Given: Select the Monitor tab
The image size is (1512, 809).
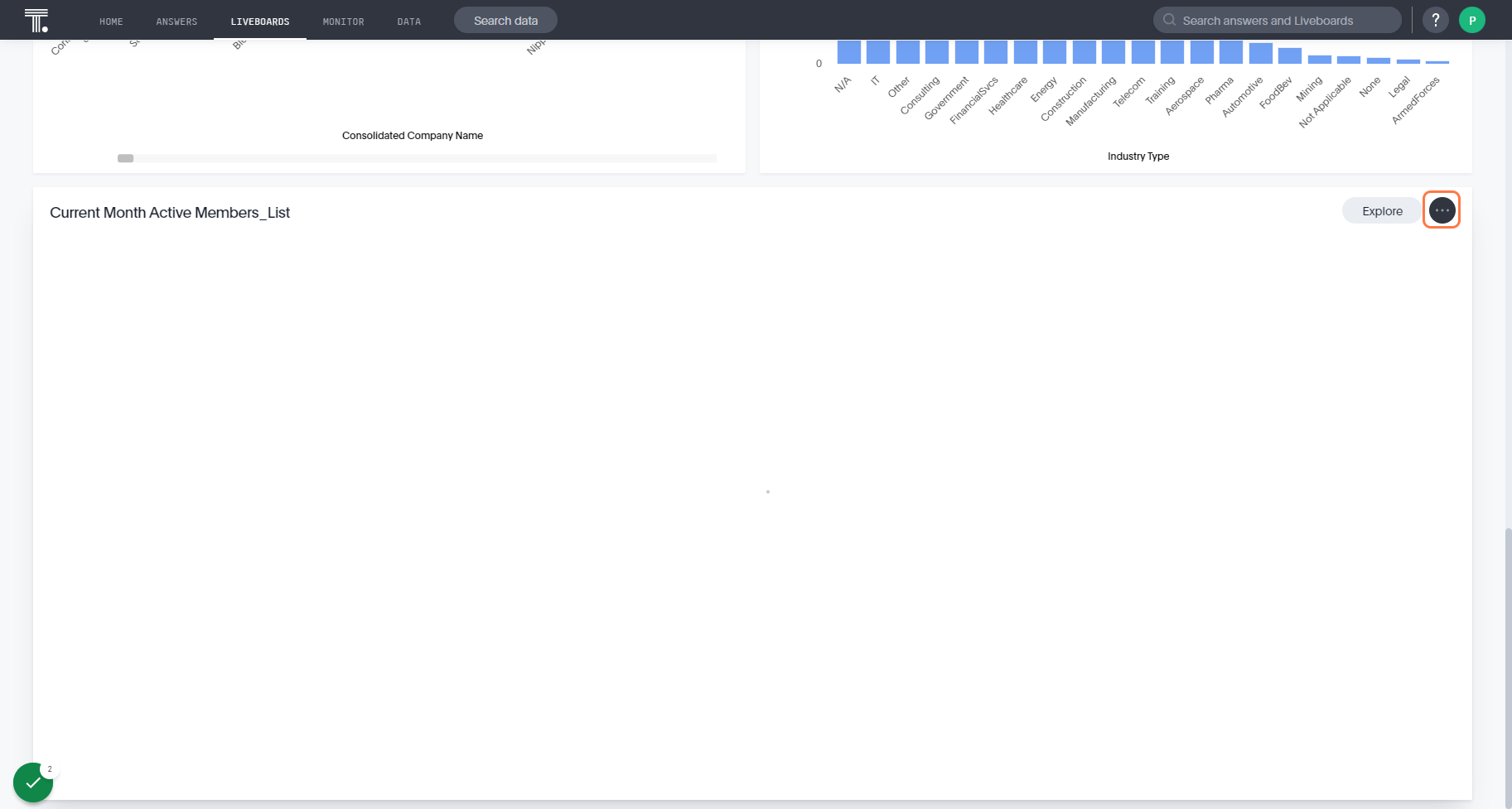Looking at the screenshot, I should [x=343, y=22].
